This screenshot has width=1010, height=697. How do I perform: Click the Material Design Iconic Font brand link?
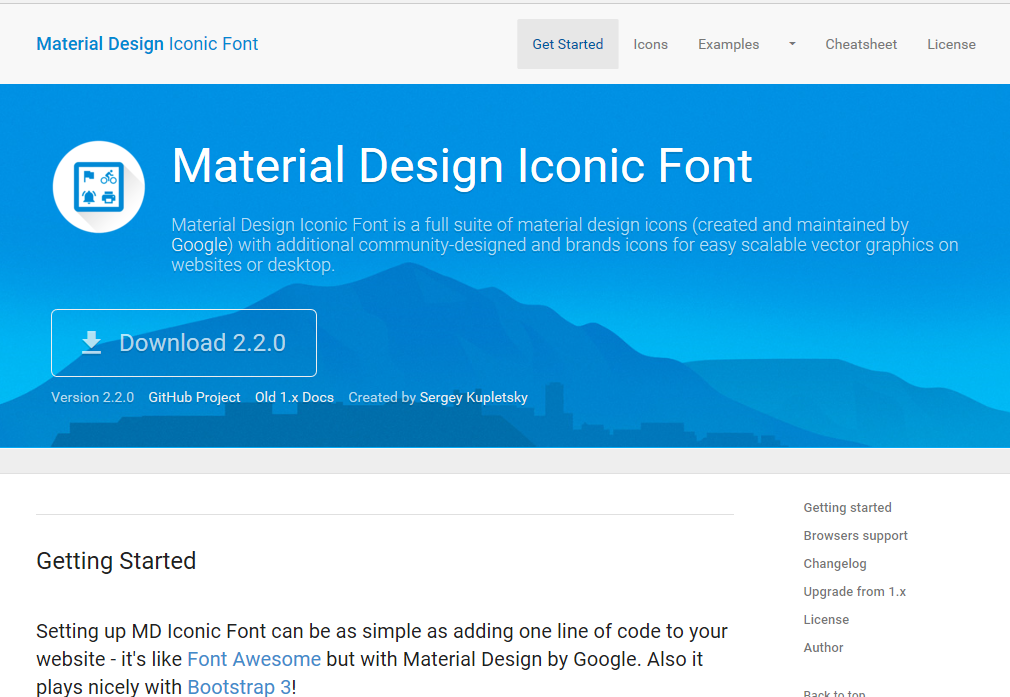pyautogui.click(x=147, y=44)
